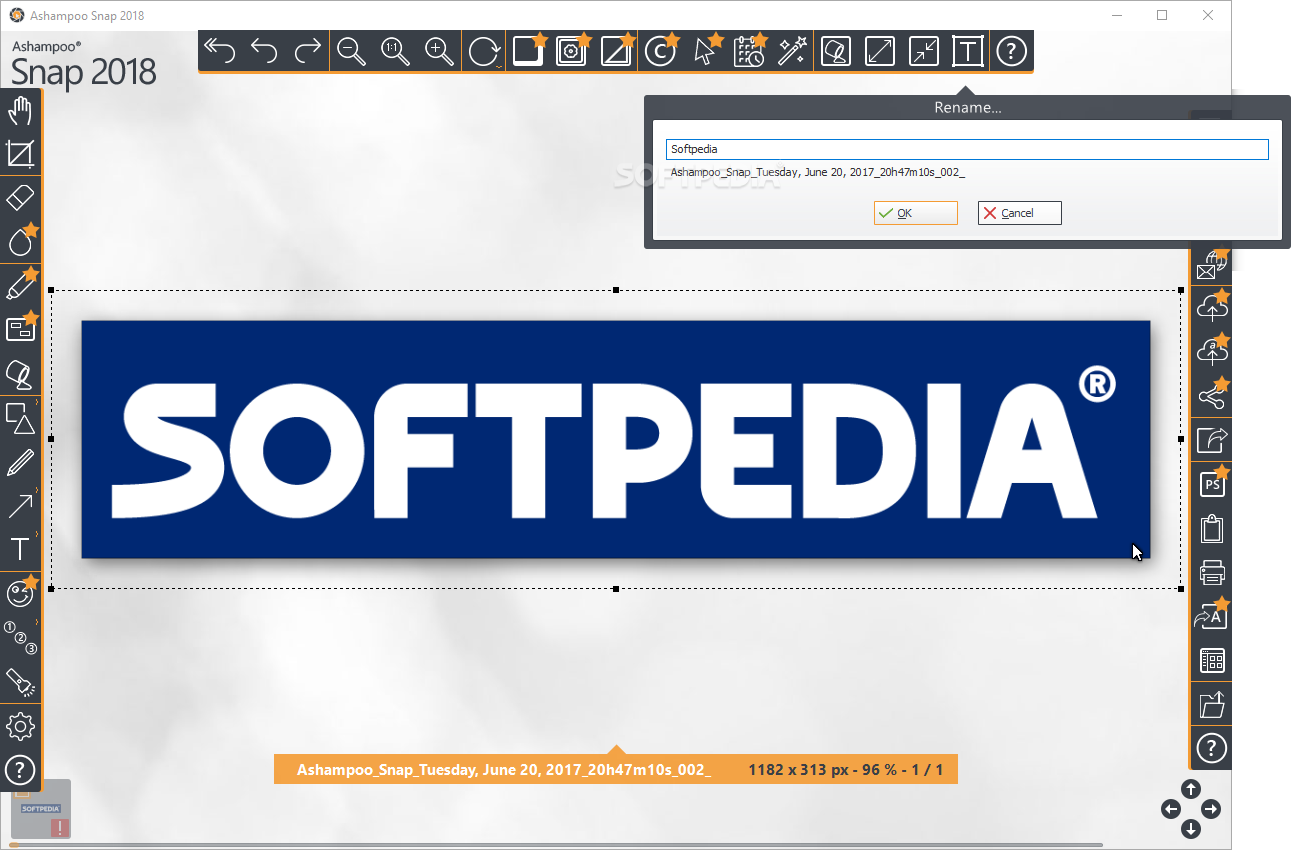Click the magic wand auto-effects icon

point(792,50)
